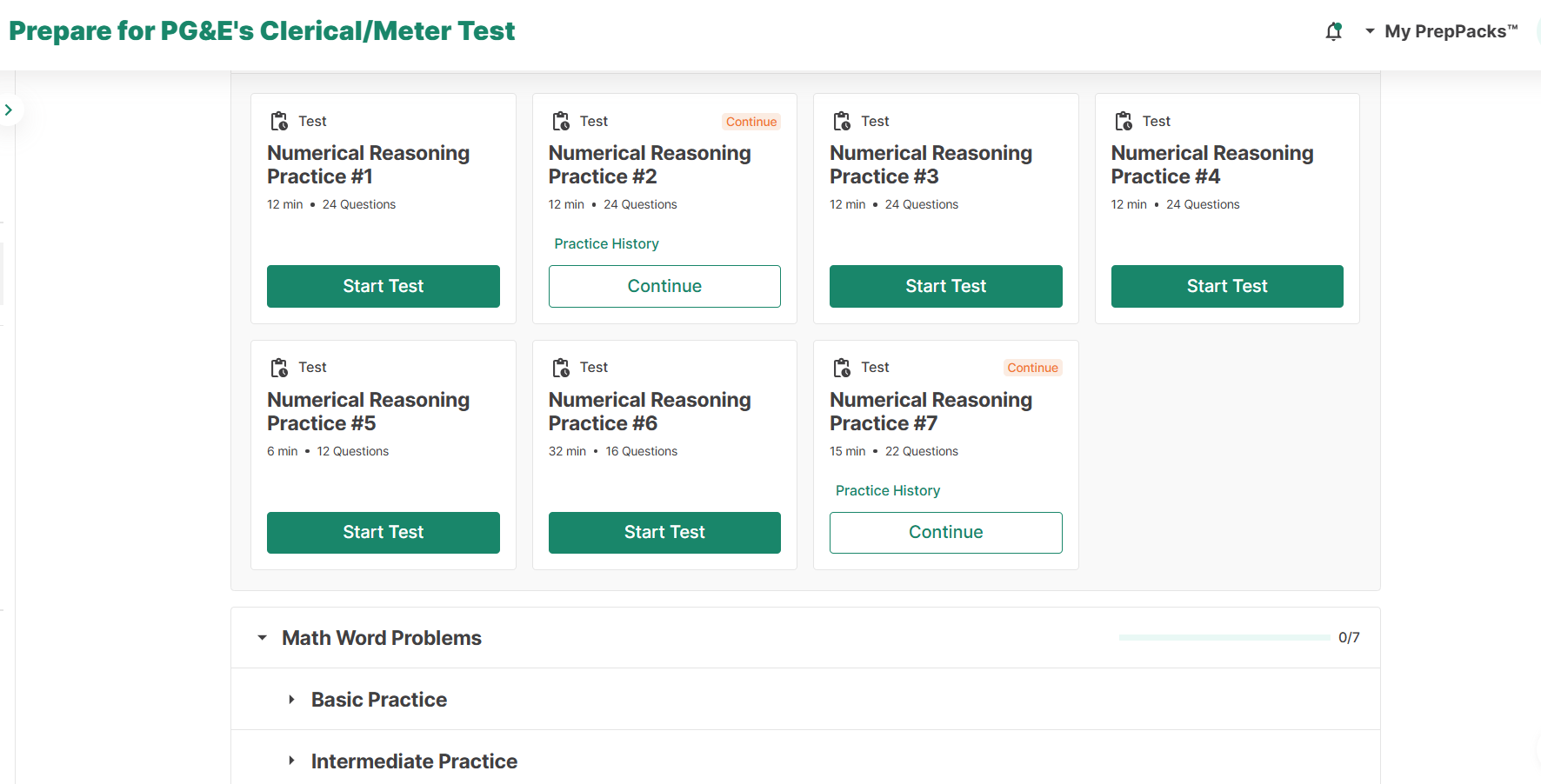1541x784 pixels.
Task: Collapse the Math Word Problems section
Action: [x=262, y=638]
